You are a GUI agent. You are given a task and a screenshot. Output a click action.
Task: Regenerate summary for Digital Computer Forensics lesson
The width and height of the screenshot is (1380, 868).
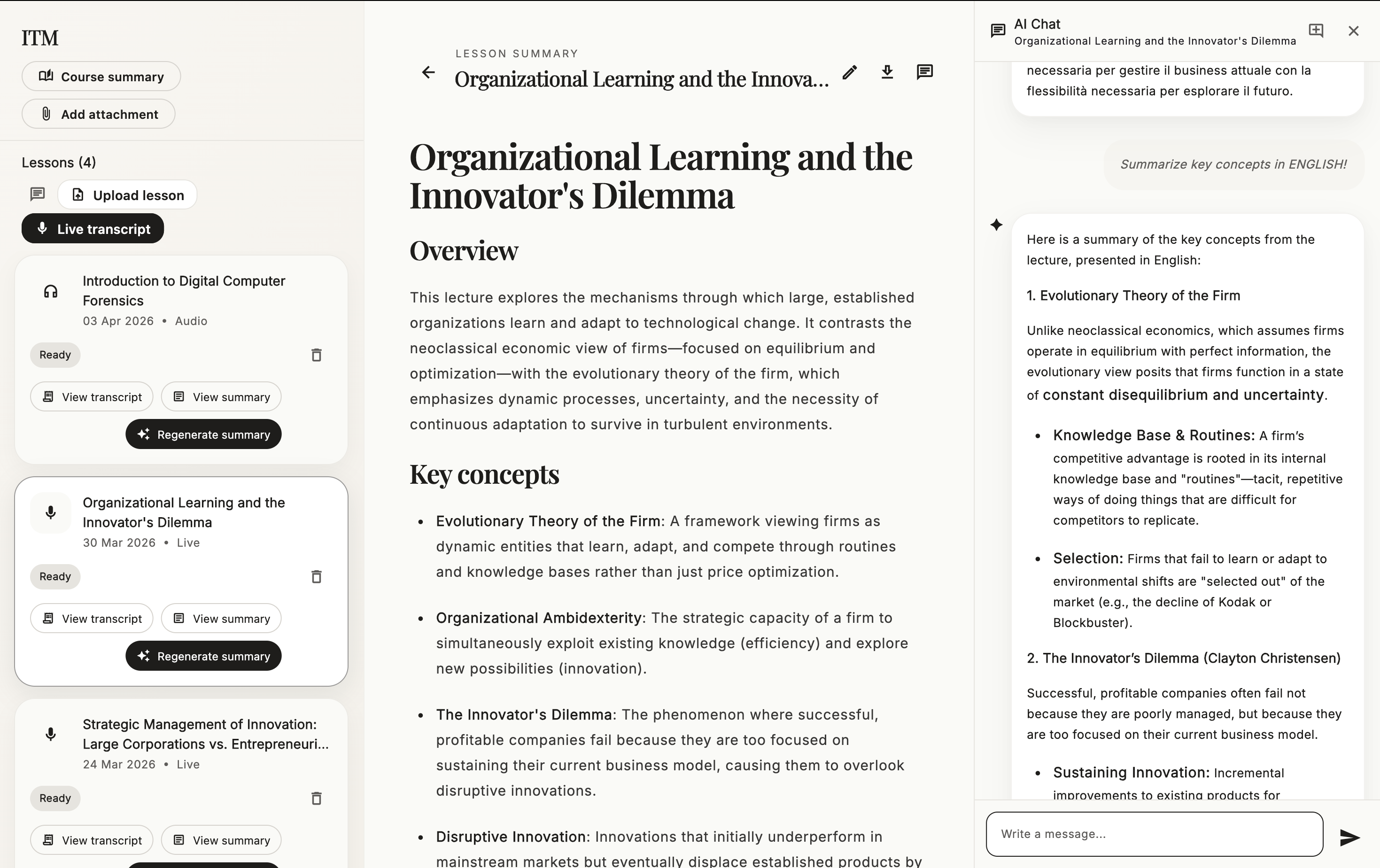pyautogui.click(x=203, y=434)
